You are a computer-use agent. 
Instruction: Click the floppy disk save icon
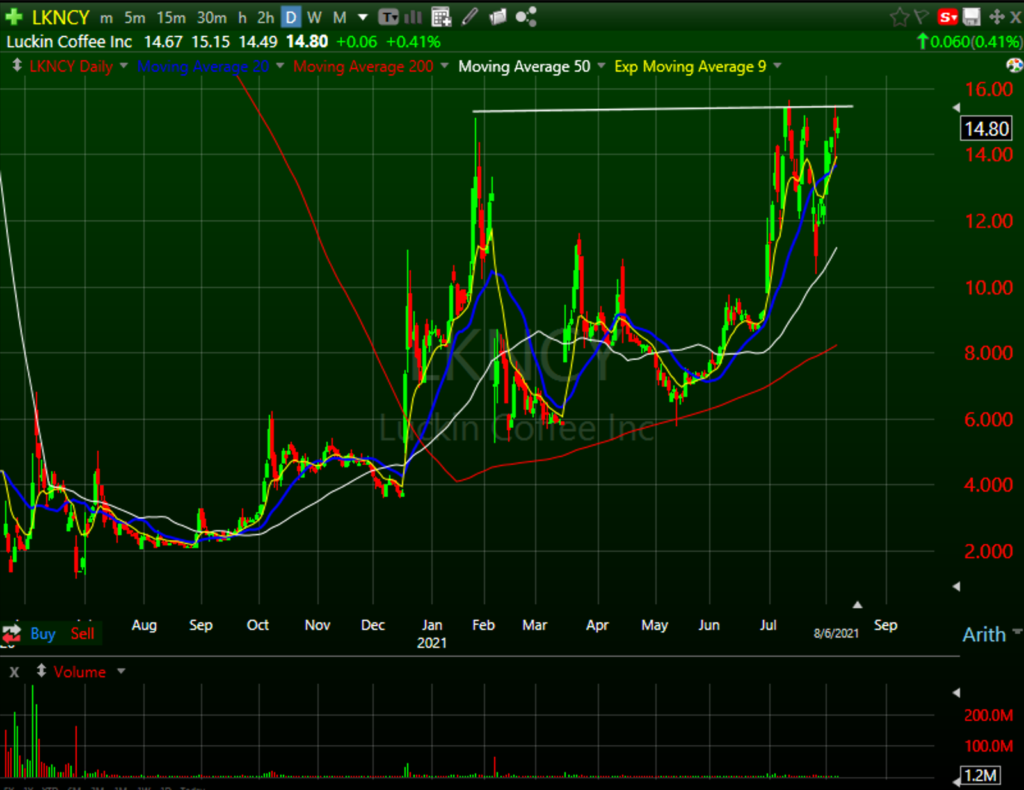[x=972, y=18]
